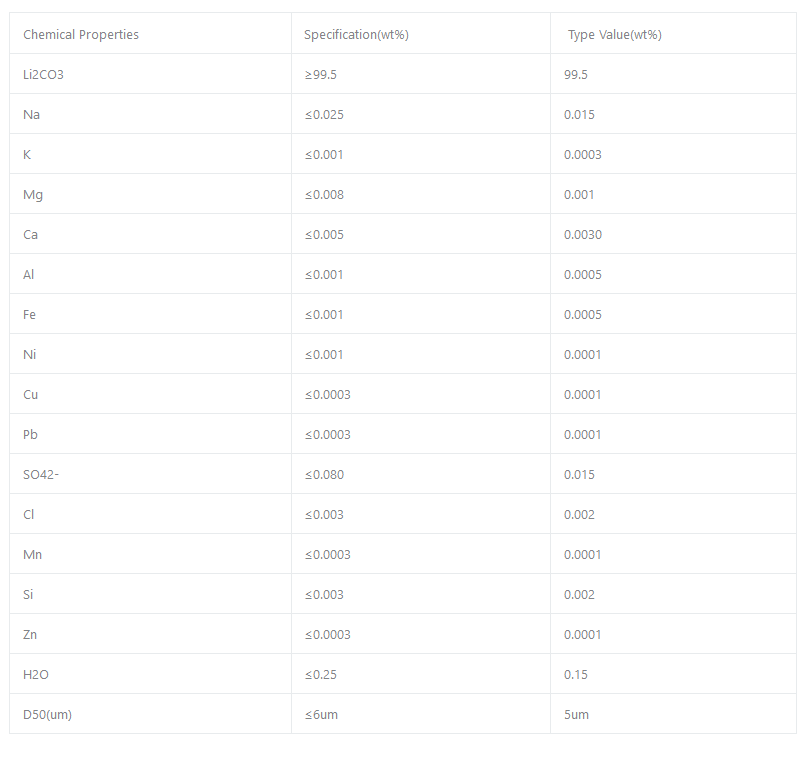Image resolution: width=797 pixels, height=761 pixels.
Task: Click the ≥99.5 specification value
Action: click(x=321, y=75)
